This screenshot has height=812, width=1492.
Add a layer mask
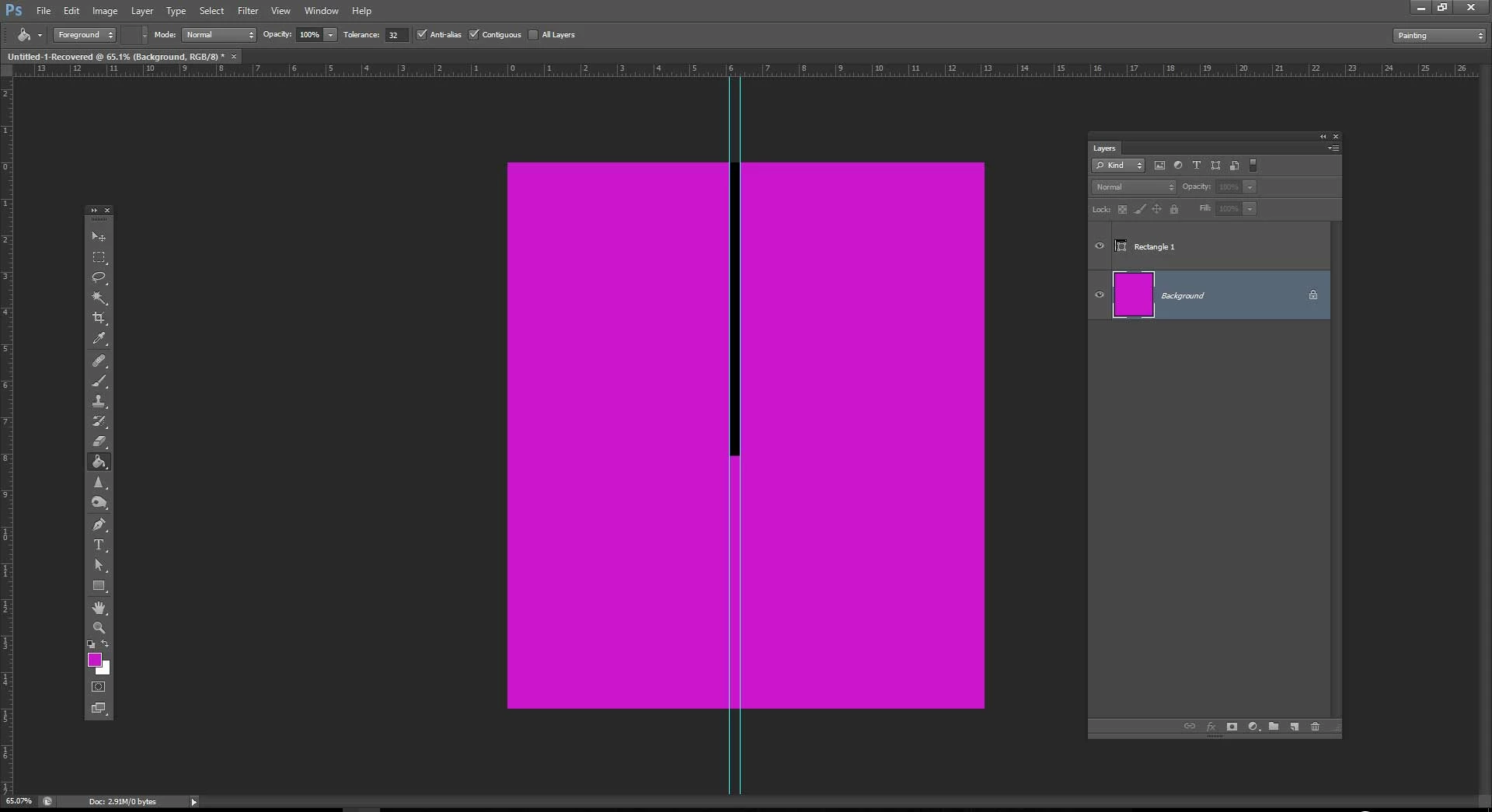click(1232, 727)
